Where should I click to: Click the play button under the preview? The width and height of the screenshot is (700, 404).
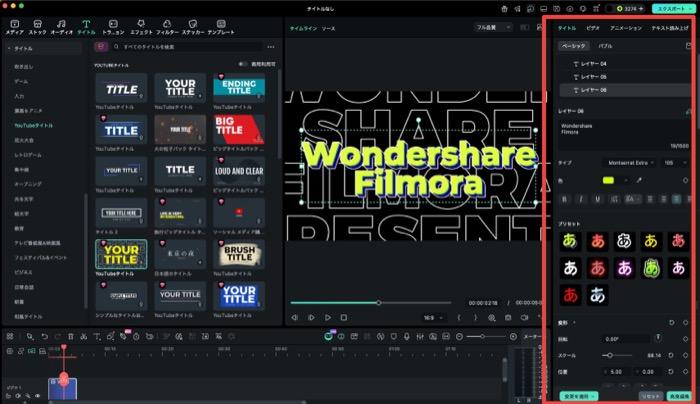click(x=328, y=317)
